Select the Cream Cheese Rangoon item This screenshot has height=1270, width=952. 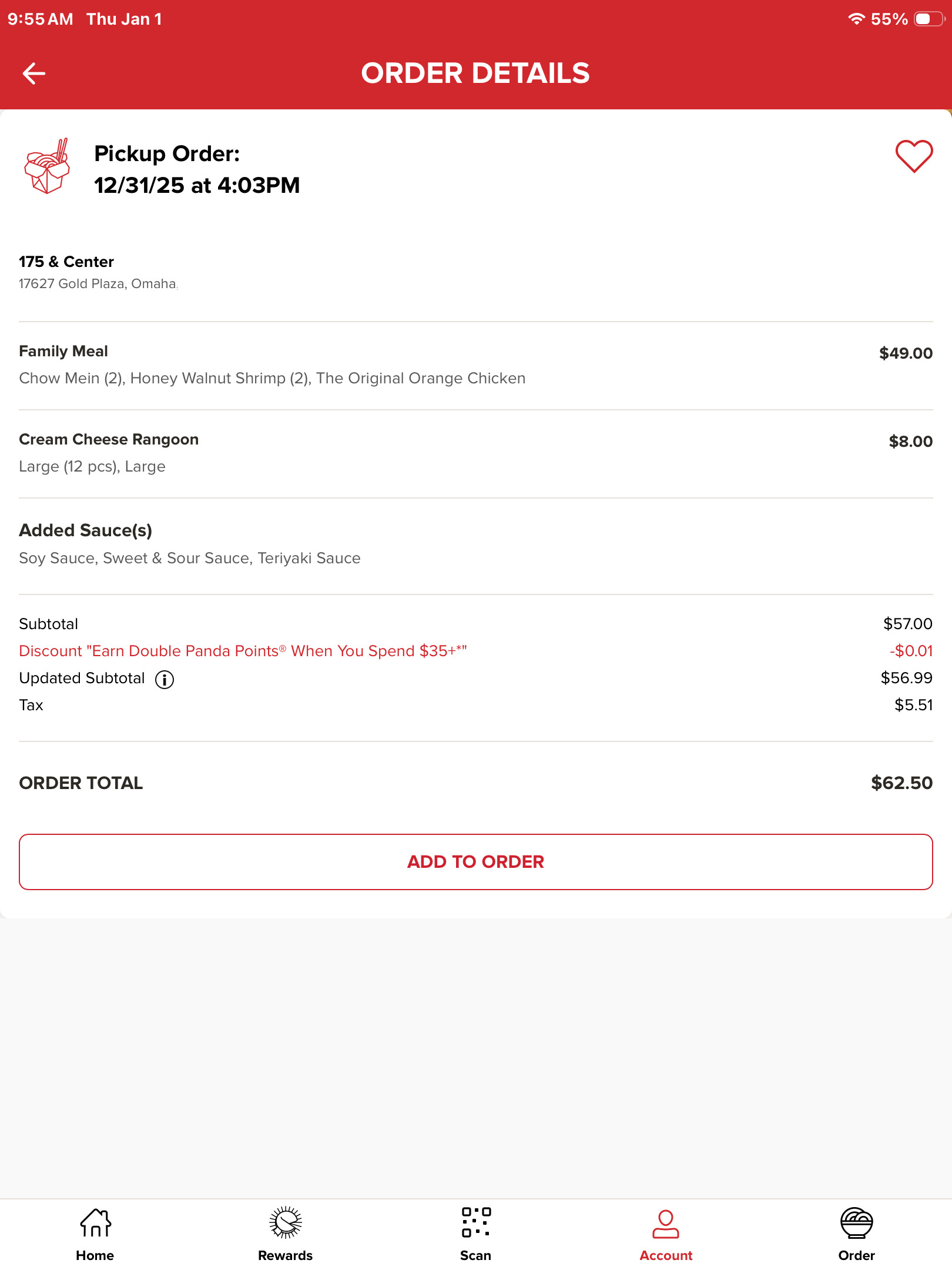click(109, 440)
